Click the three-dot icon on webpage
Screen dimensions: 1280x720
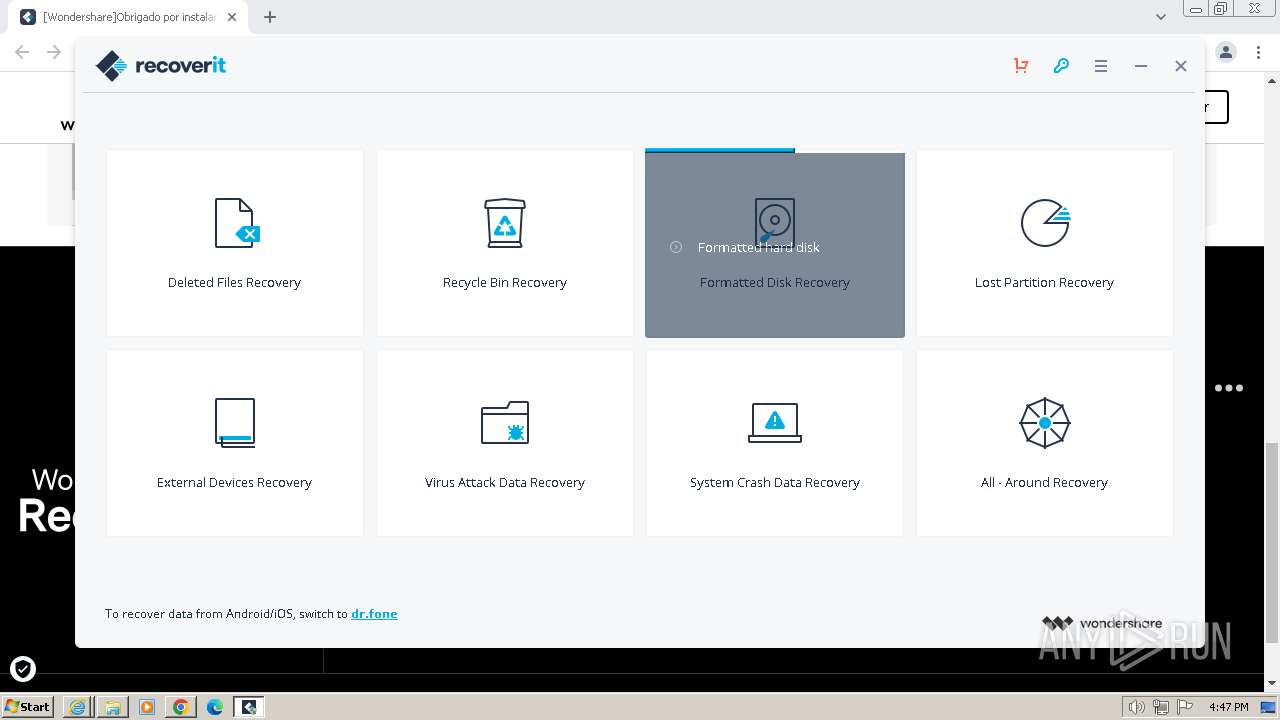pos(1229,388)
